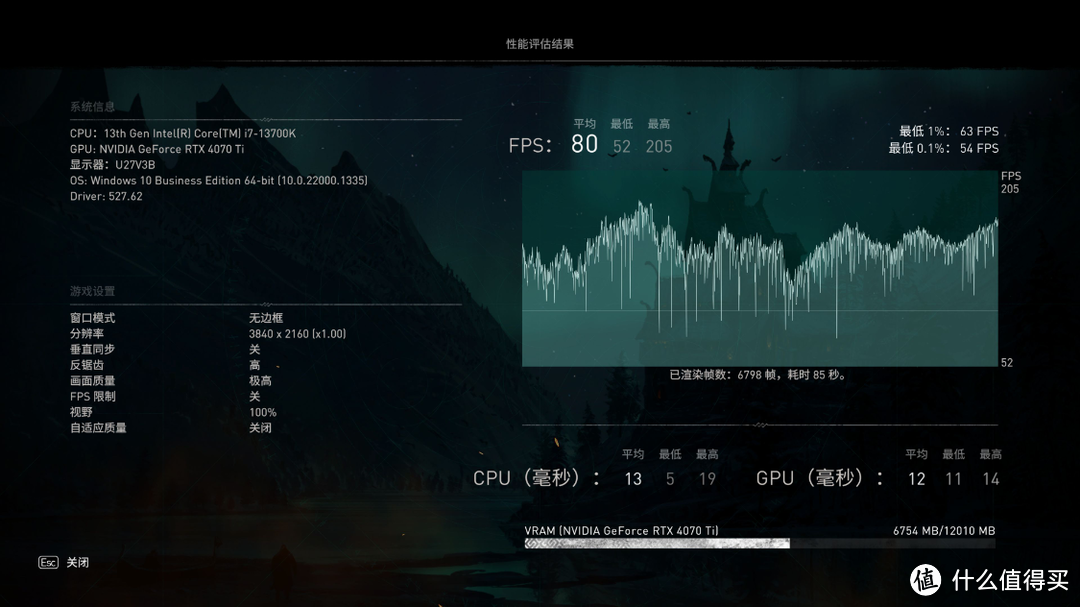
Task: Click the 关闭 close label
Action: pos(78,562)
